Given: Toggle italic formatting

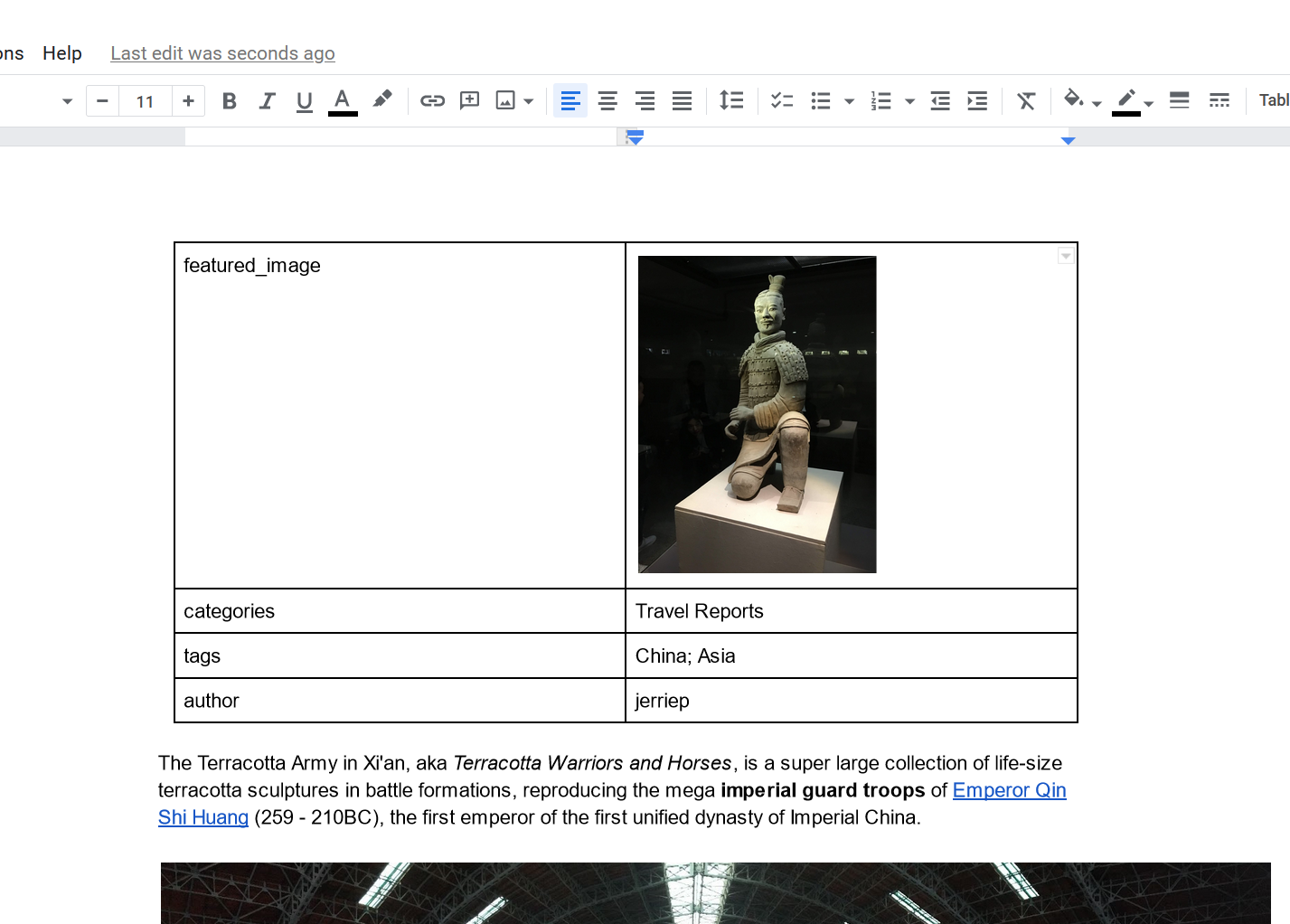Looking at the screenshot, I should (267, 101).
